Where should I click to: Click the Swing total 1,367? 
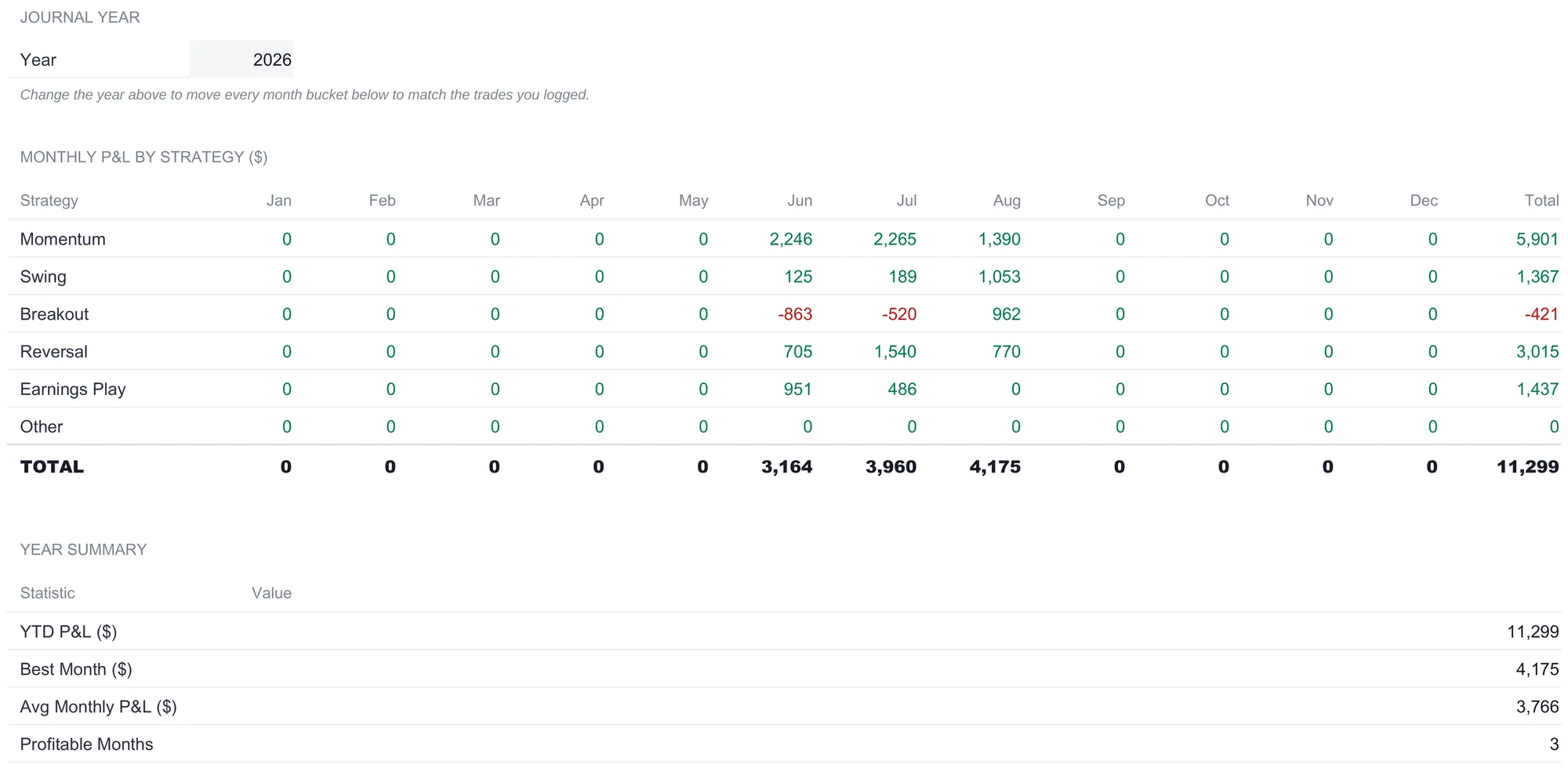1537,277
